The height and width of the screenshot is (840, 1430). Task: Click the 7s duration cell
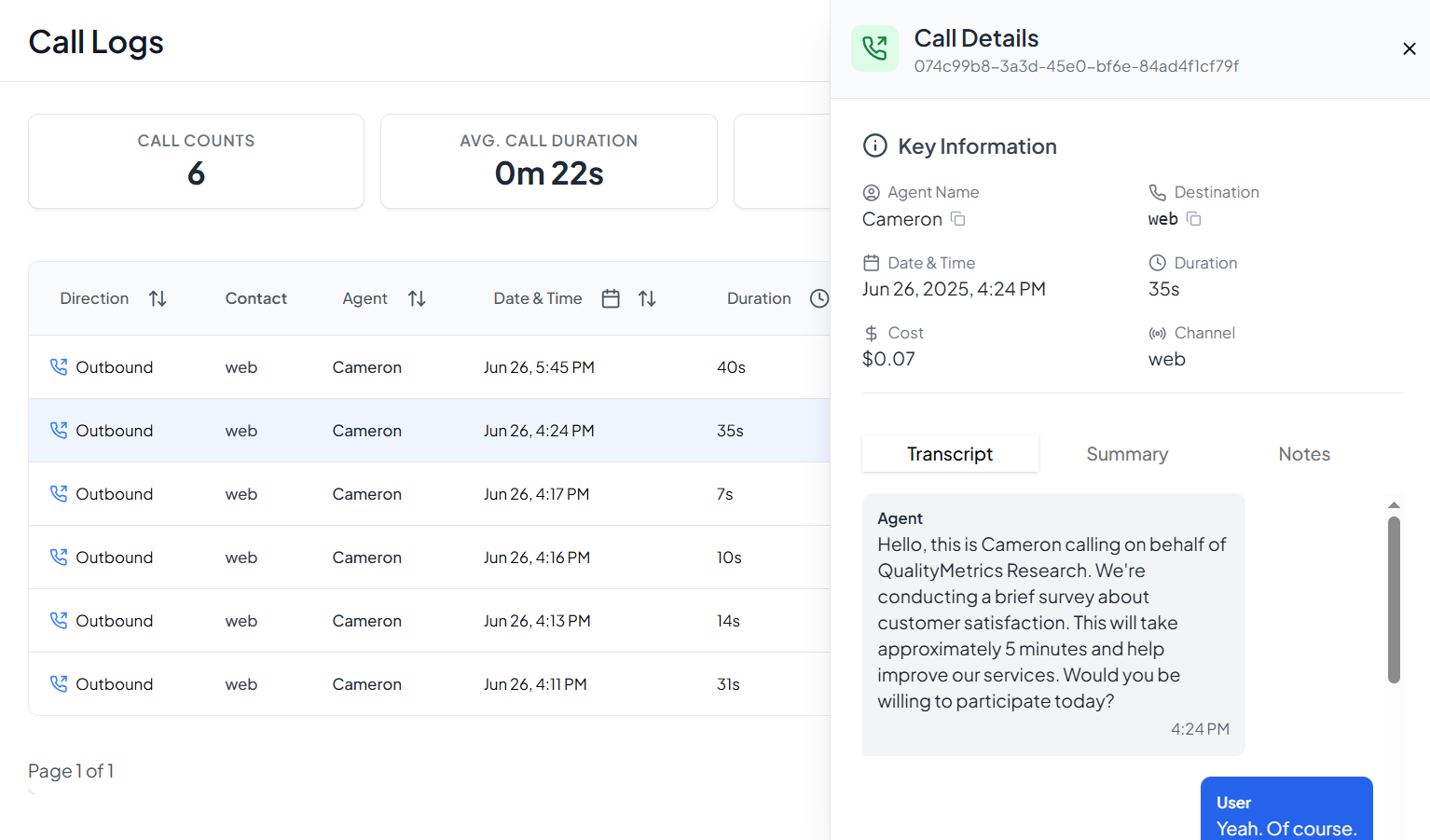pos(724,494)
